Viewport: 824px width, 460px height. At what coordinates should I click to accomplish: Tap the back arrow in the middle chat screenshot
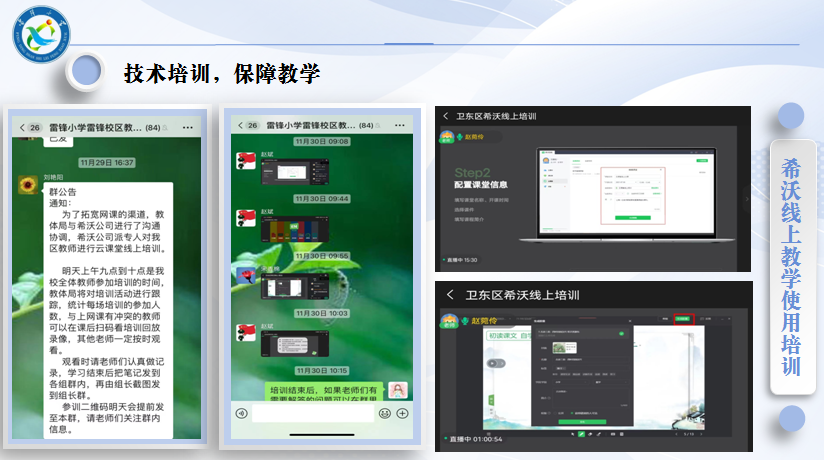[238, 126]
